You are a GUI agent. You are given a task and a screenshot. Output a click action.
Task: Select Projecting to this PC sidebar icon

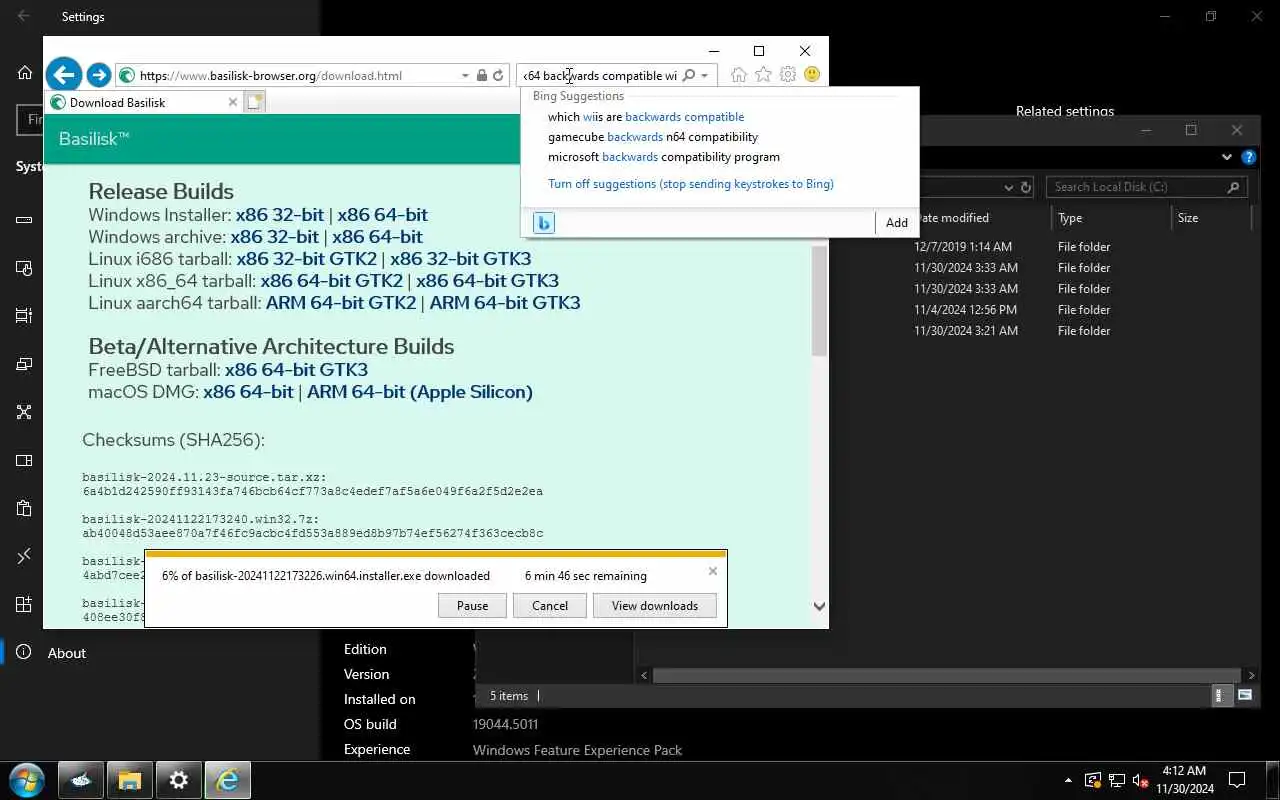[24, 364]
